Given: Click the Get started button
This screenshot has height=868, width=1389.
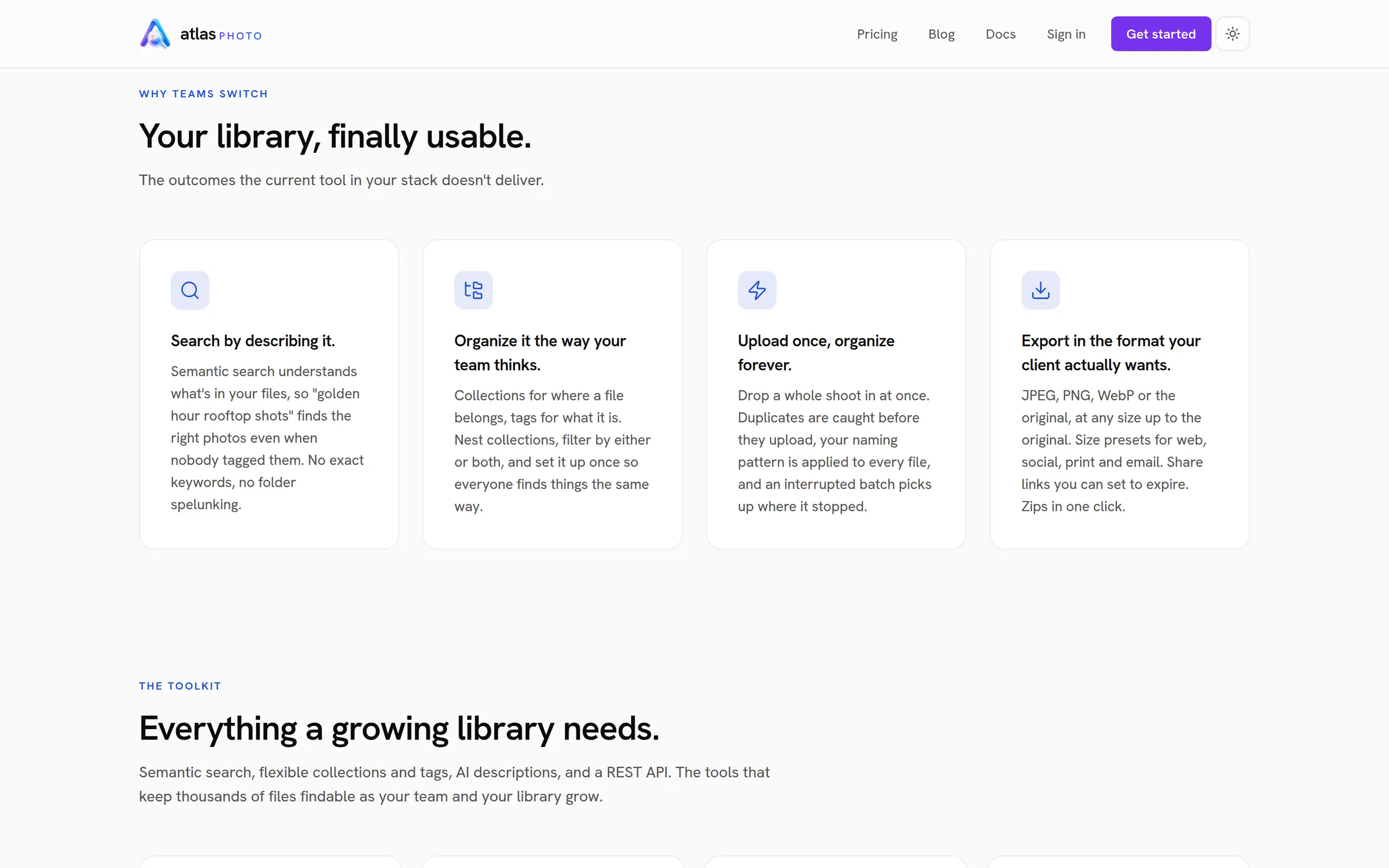Looking at the screenshot, I should click(x=1161, y=34).
